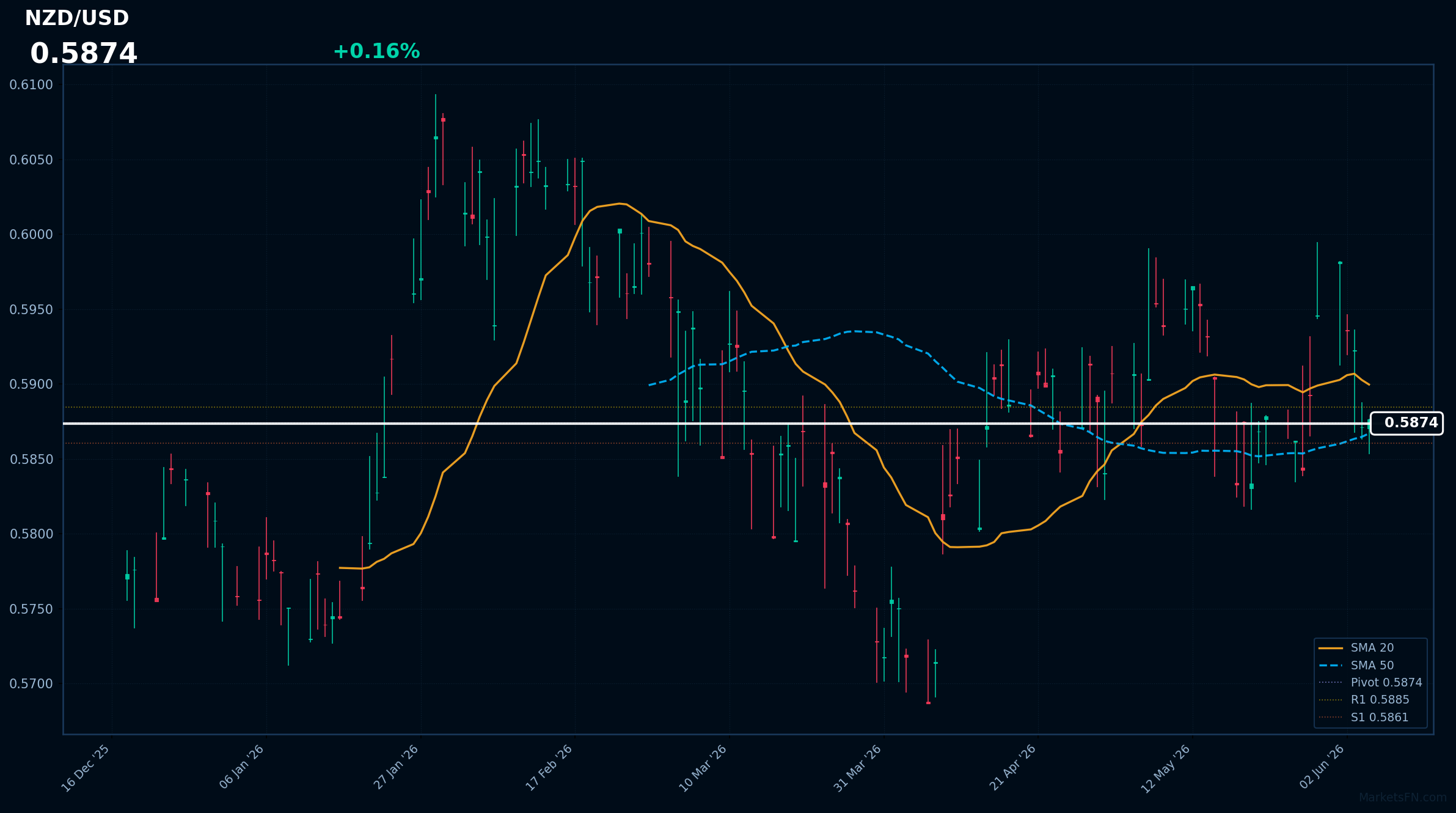Click the 16 Dec '25 date label

coord(86,768)
